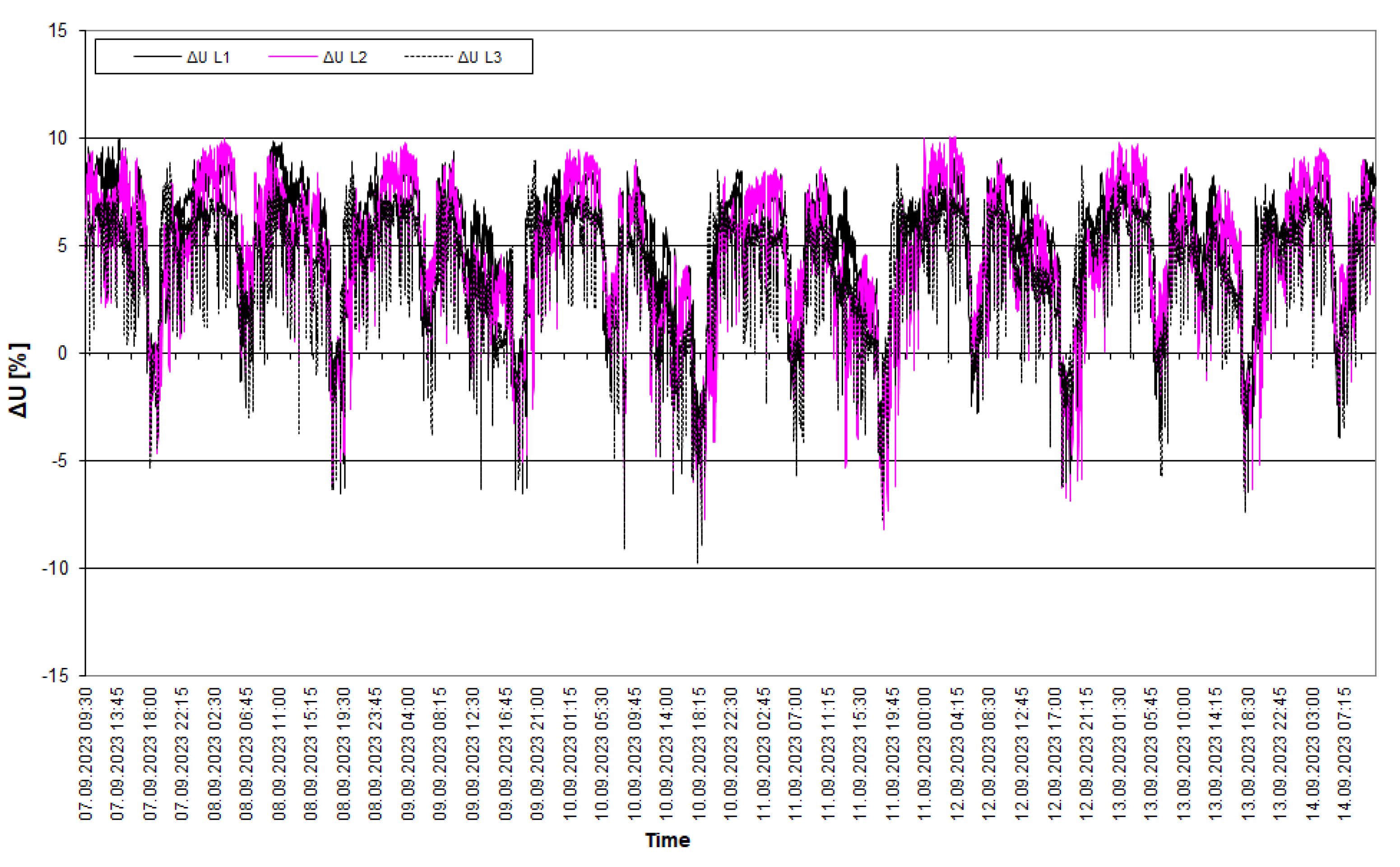Screen dimensions: 1400x867
Task: Click the ΔU L3 legend label
Action: (479, 57)
